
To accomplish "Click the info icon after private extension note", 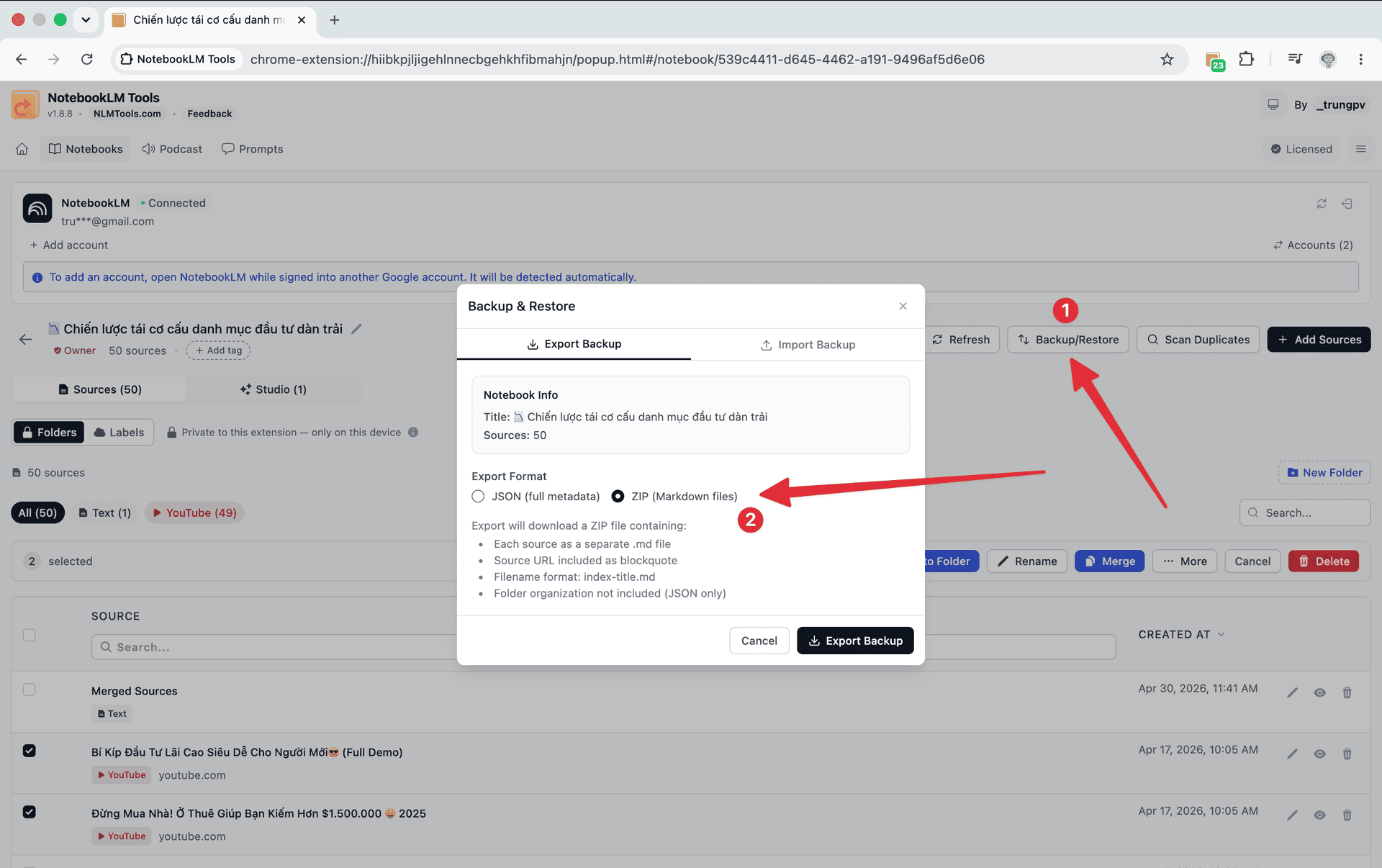I will (413, 433).
